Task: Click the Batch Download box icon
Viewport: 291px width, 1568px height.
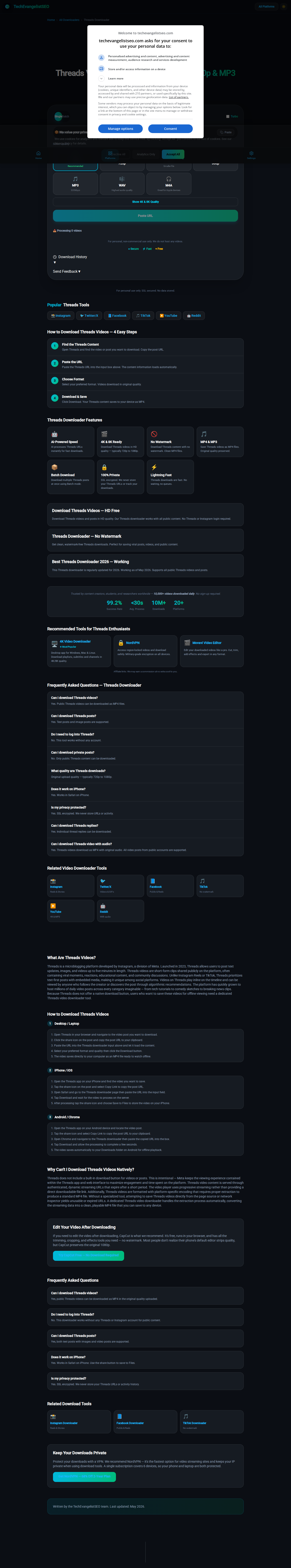Action: [x=54, y=467]
